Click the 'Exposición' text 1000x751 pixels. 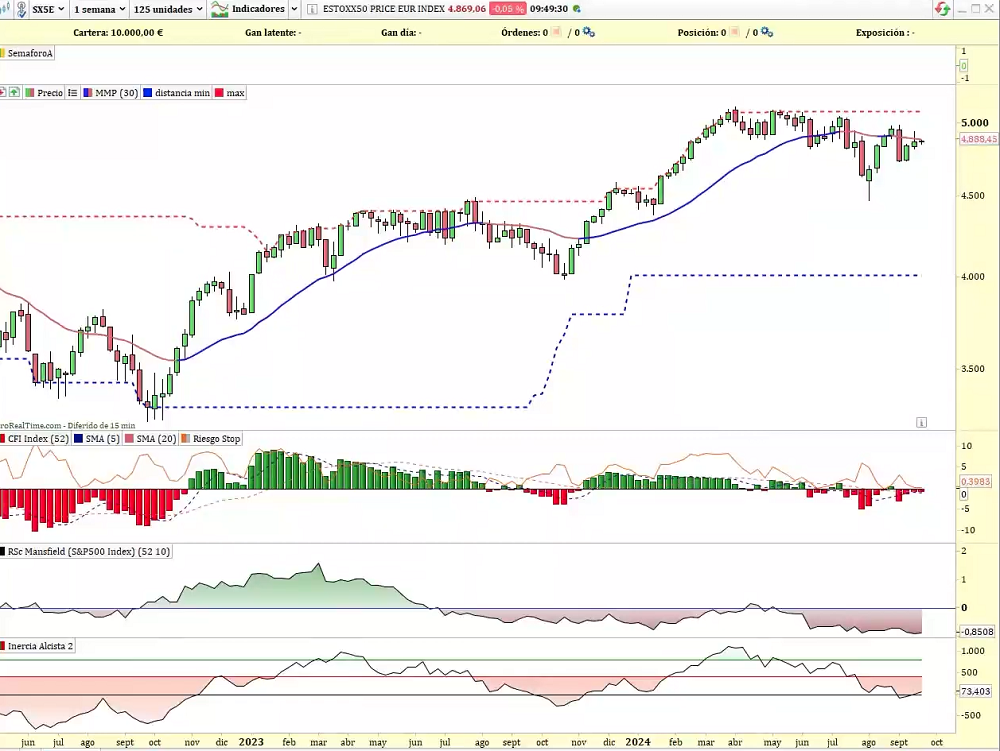pos(881,33)
